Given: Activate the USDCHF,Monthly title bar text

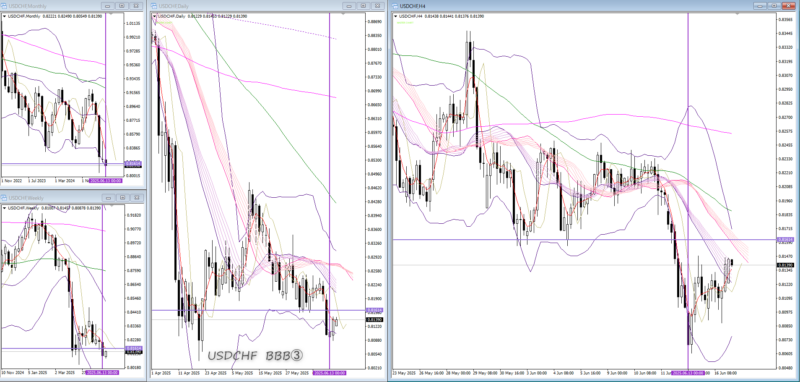Looking at the screenshot, I should pos(28,6).
